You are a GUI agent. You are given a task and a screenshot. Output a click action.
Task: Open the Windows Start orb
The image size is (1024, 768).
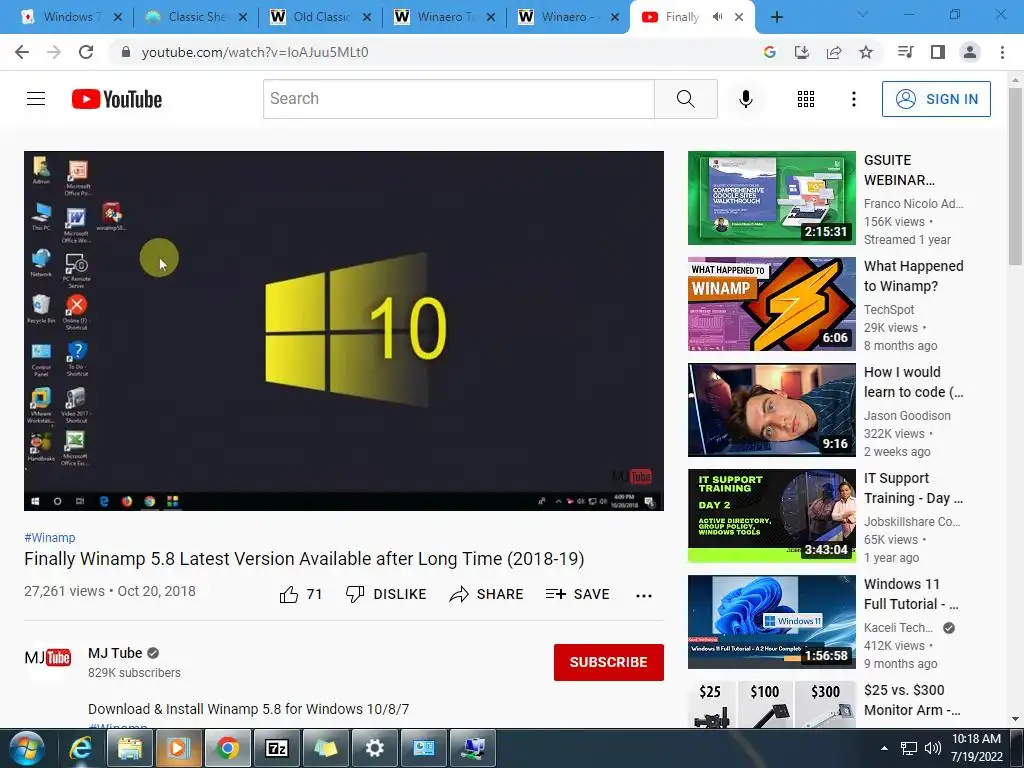coord(25,748)
